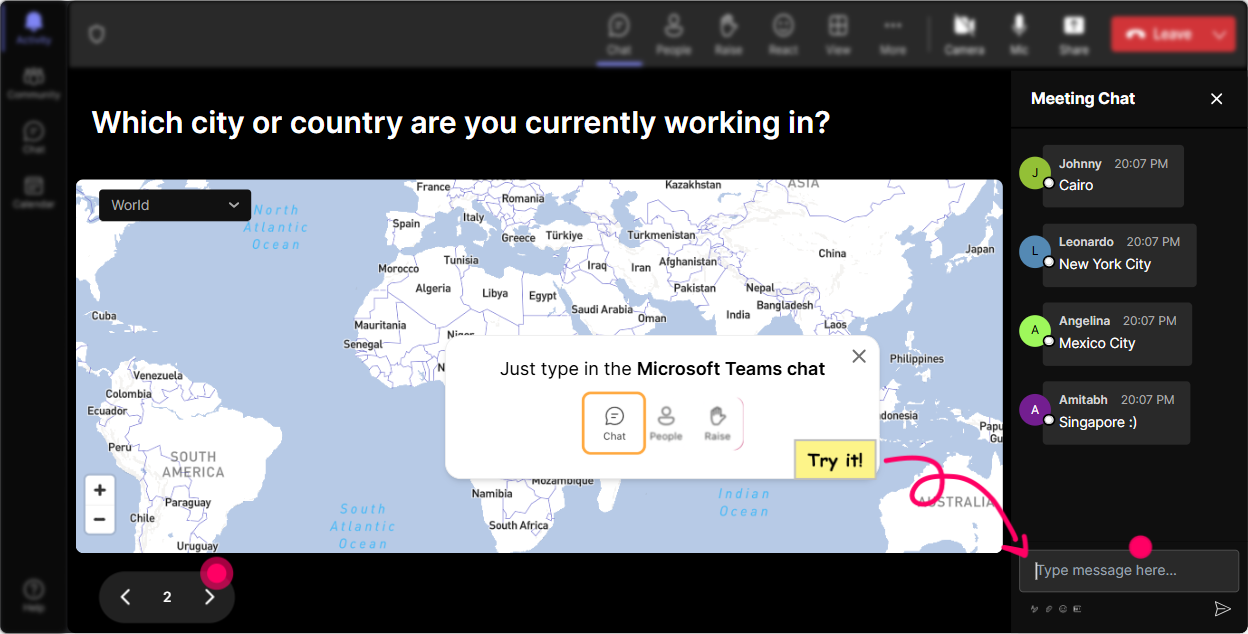Open the React emoji menu
Screen dimensions: 1248x634
[x=783, y=34]
